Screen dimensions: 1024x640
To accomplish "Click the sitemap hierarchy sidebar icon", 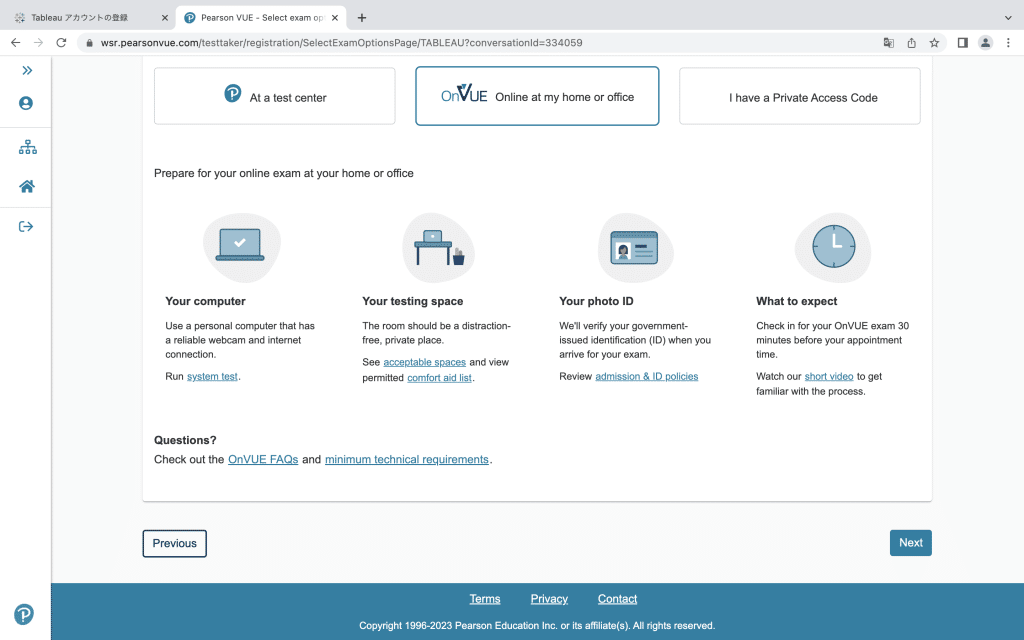I will [x=27, y=147].
